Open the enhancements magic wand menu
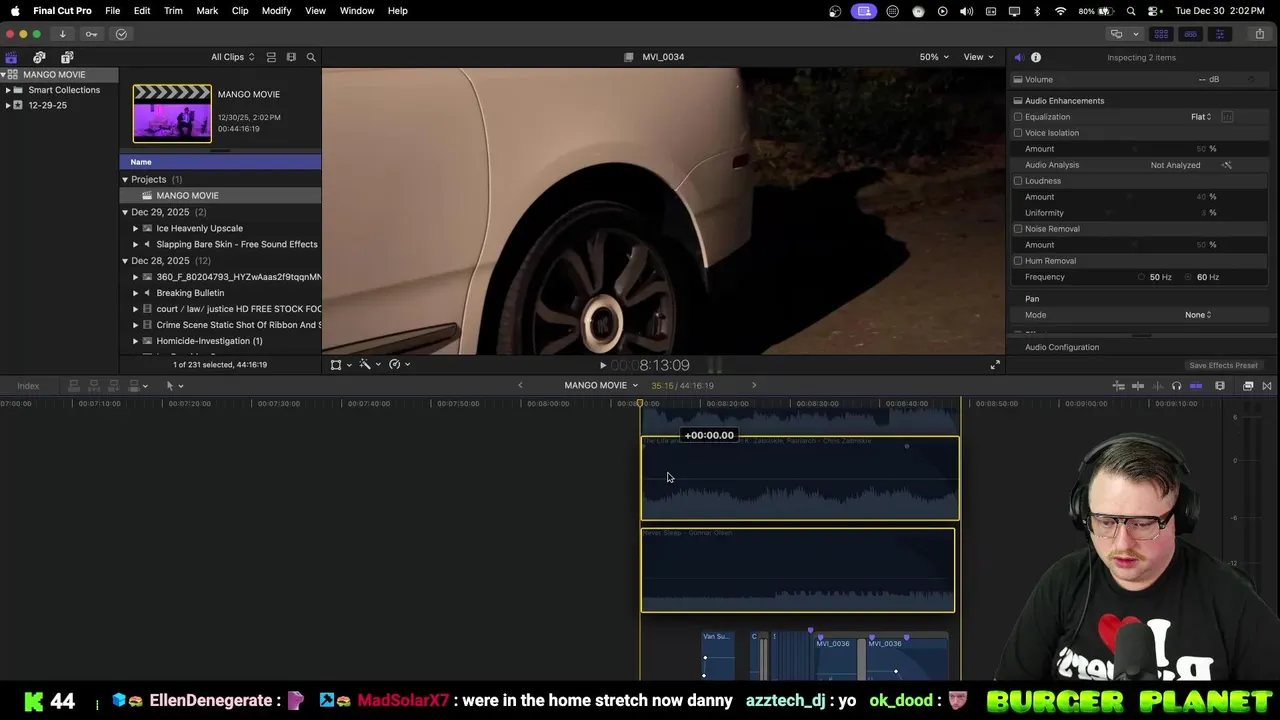The height and width of the screenshot is (720, 1280). pos(370,365)
